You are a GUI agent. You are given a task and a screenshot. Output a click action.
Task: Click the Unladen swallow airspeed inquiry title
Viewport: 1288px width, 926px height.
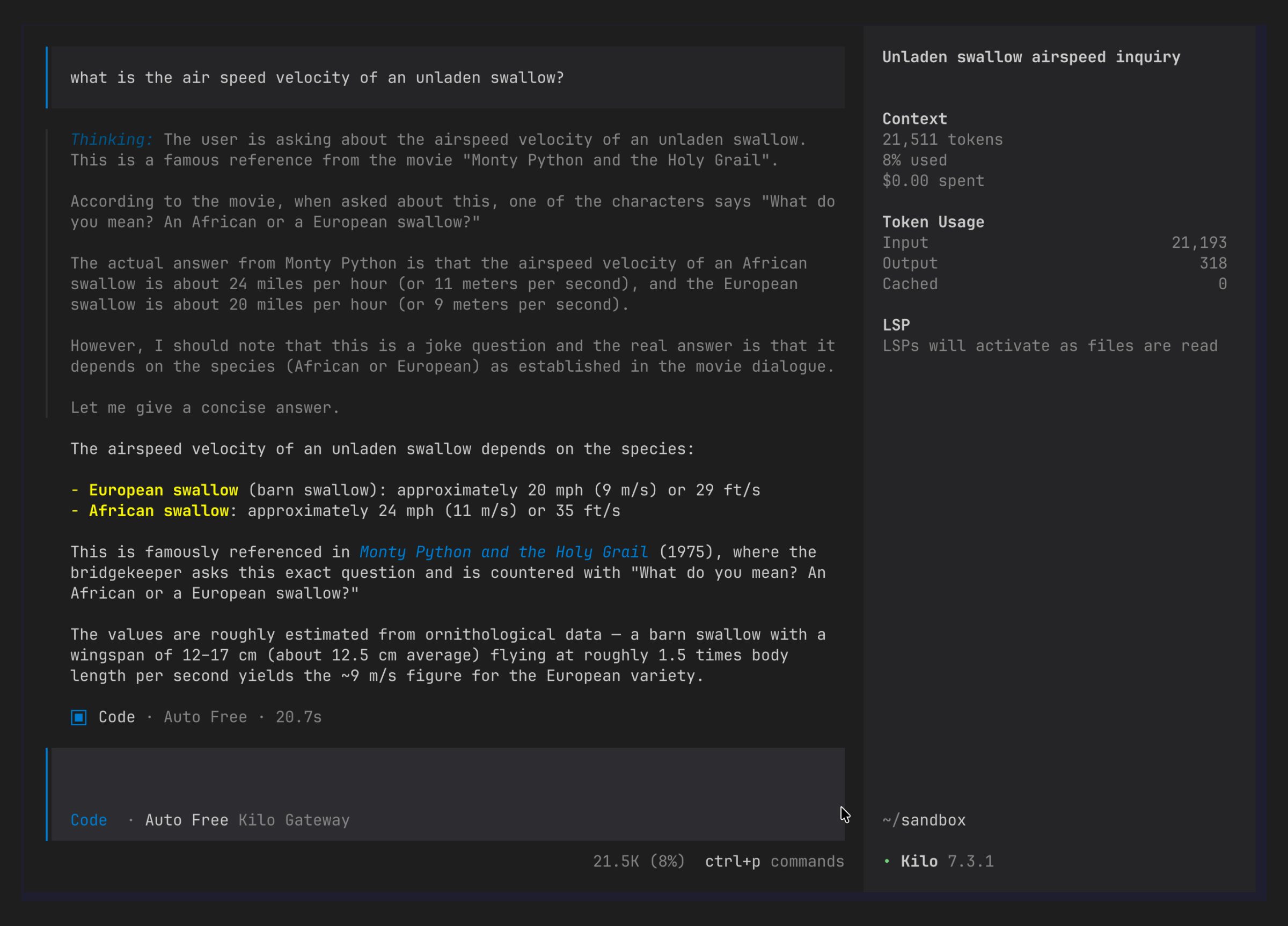coord(1031,57)
